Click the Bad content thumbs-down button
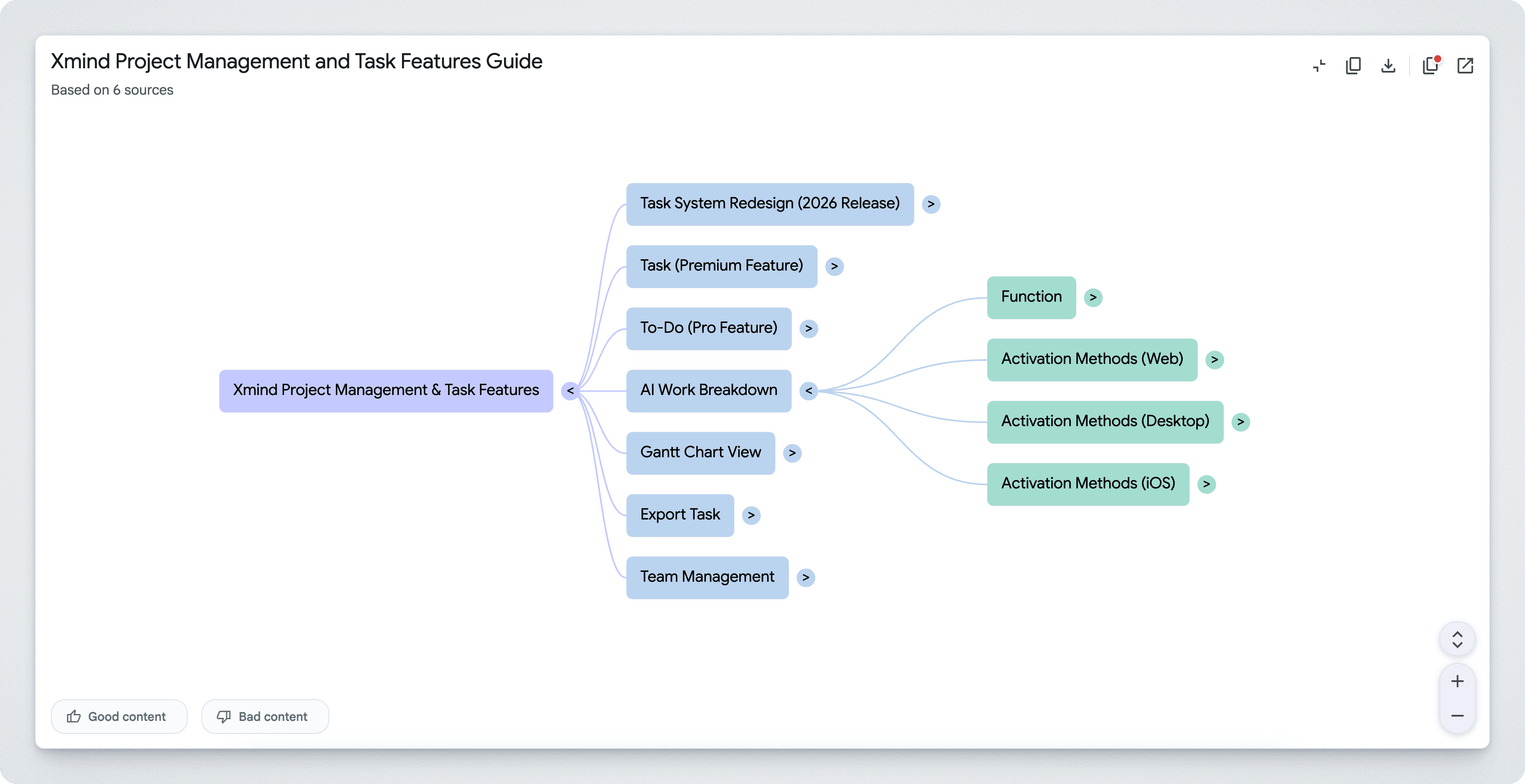This screenshot has height=784, width=1525. tap(265, 717)
